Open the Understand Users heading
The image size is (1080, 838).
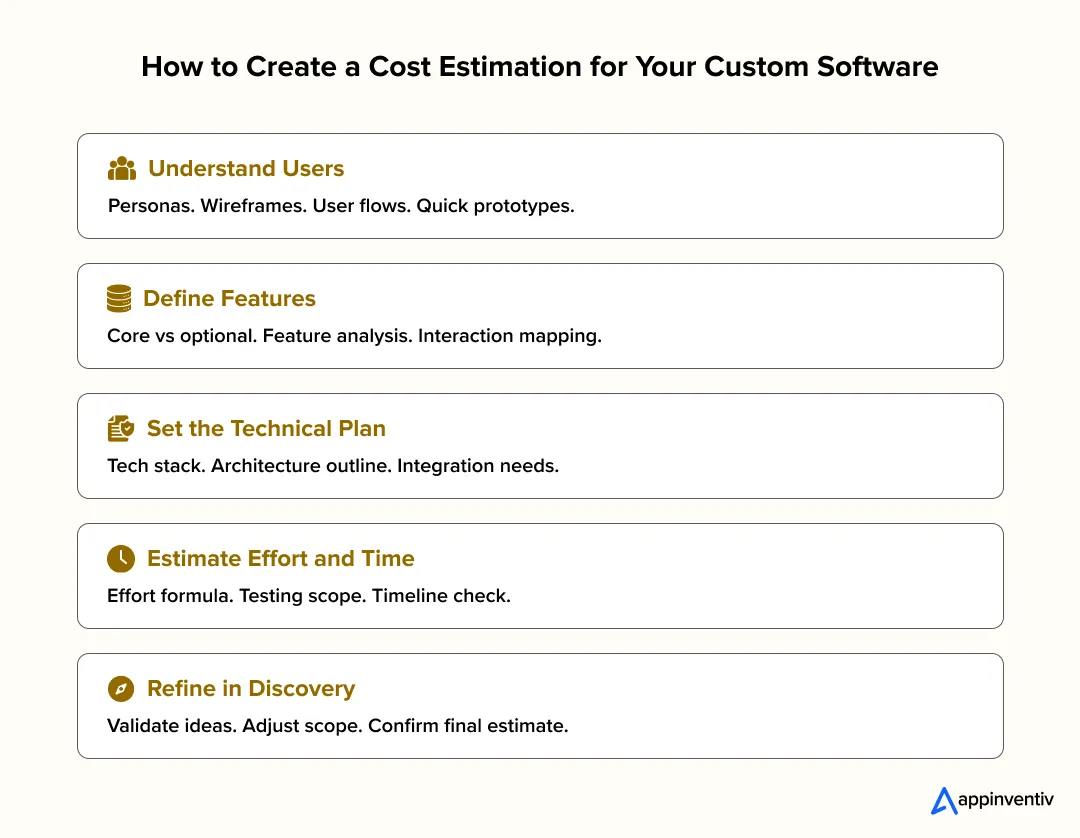(x=246, y=168)
